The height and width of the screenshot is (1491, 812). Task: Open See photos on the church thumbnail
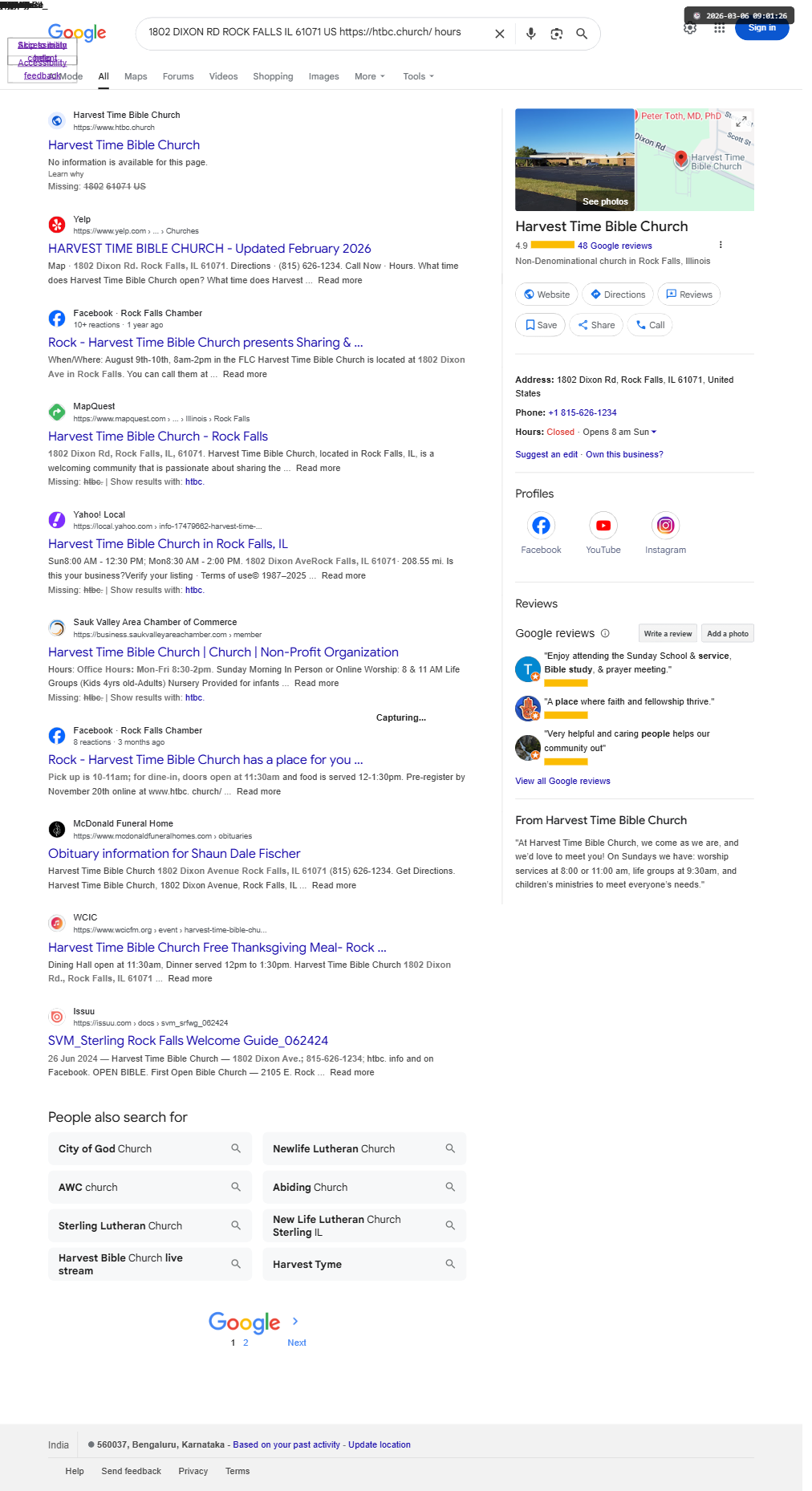coord(605,201)
